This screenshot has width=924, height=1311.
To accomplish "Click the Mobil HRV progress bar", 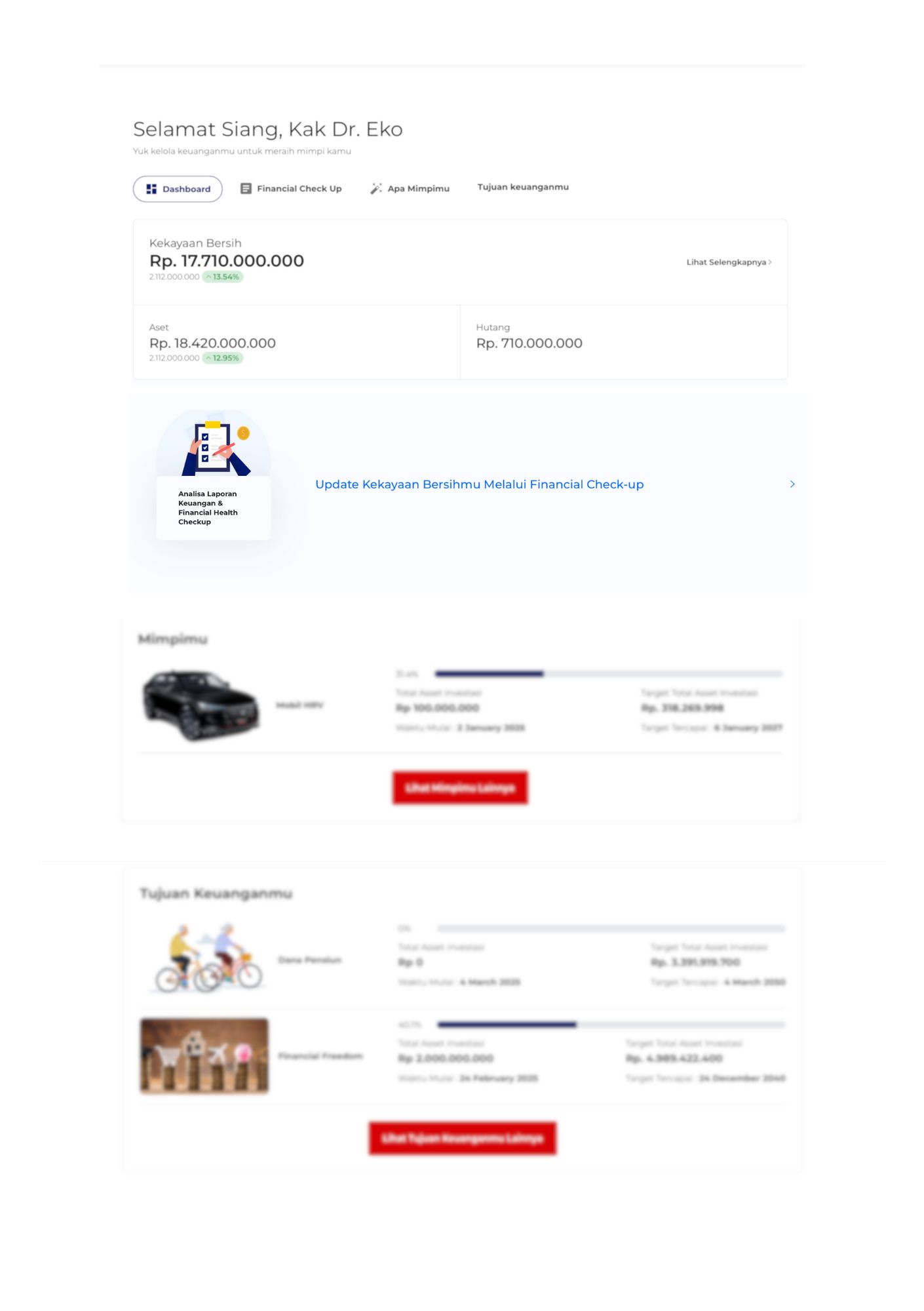I will (608, 673).
